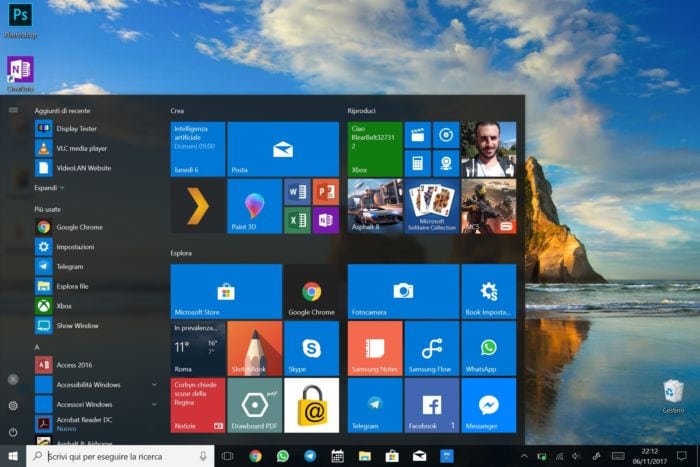The width and height of the screenshot is (700, 467).
Task: Open Task View on the taskbar
Action: click(x=228, y=456)
